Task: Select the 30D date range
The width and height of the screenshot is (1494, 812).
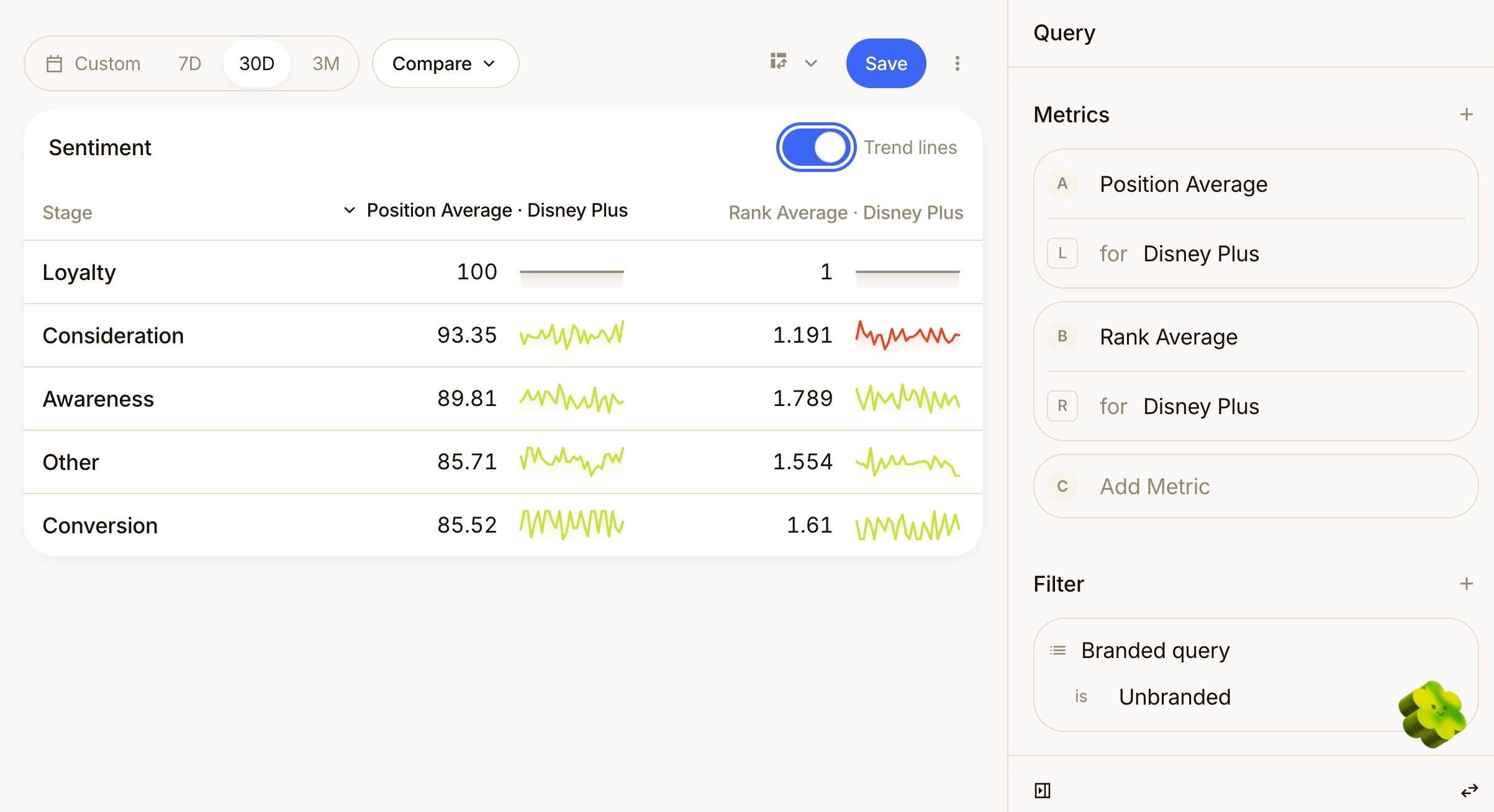Action: point(256,64)
